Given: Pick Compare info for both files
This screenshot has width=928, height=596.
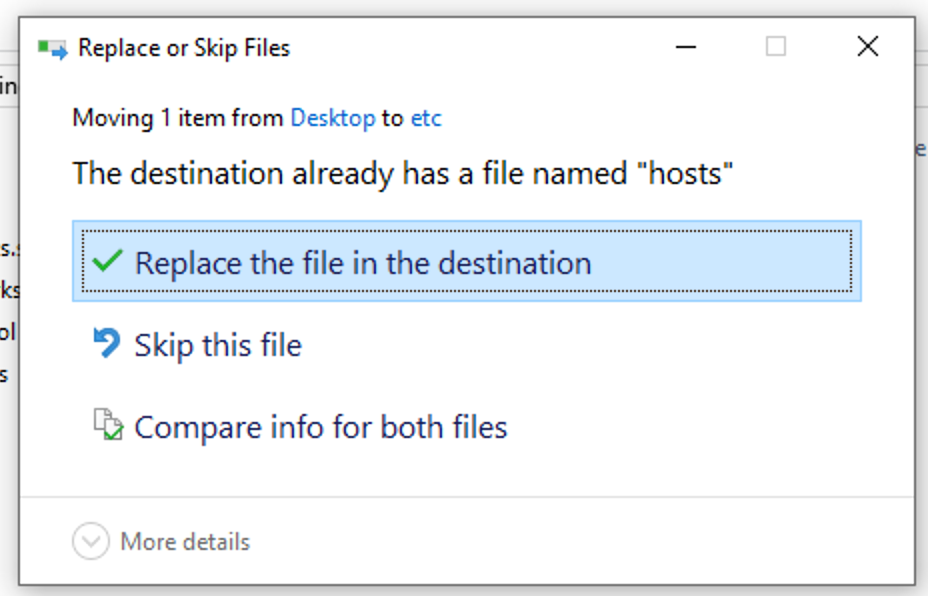Looking at the screenshot, I should pyautogui.click(x=321, y=427).
